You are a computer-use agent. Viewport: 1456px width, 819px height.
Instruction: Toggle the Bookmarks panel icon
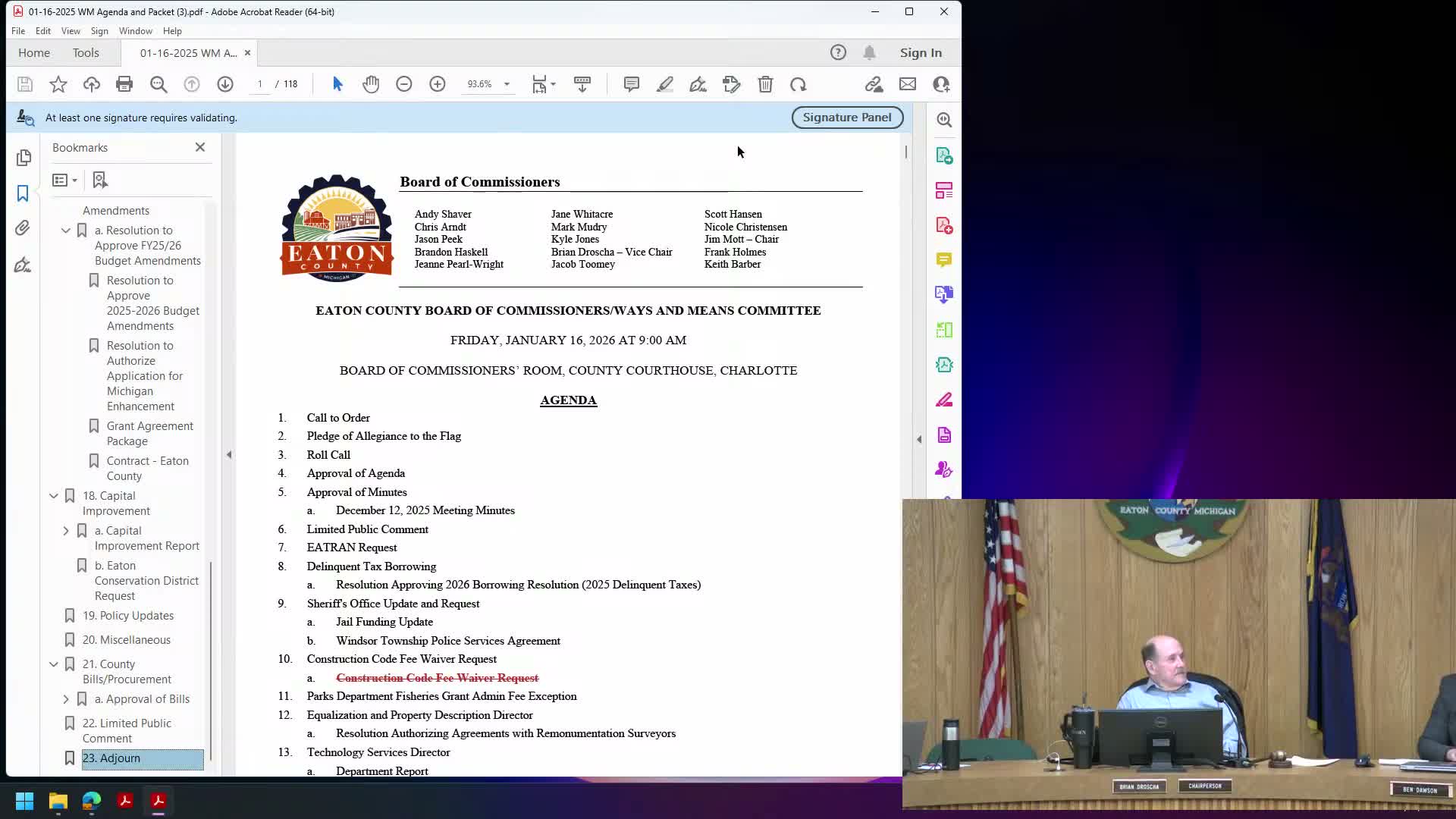coord(23,193)
